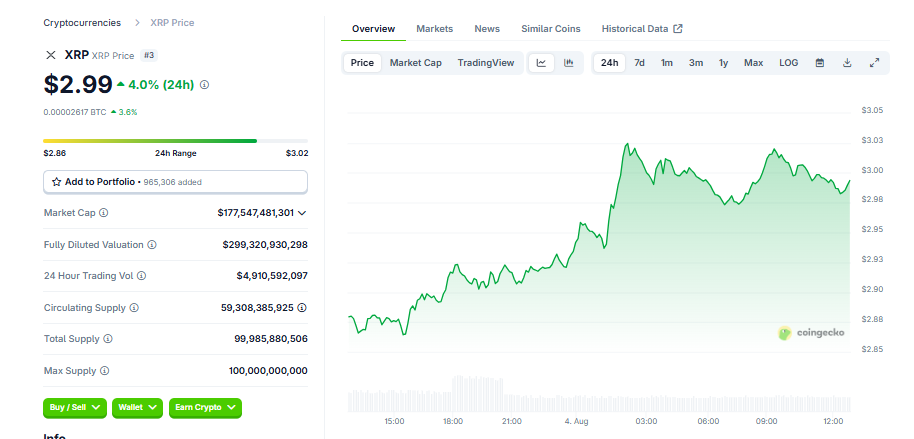
Task: Click info icon beside 59,308,385,925 value
Action: click(302, 307)
